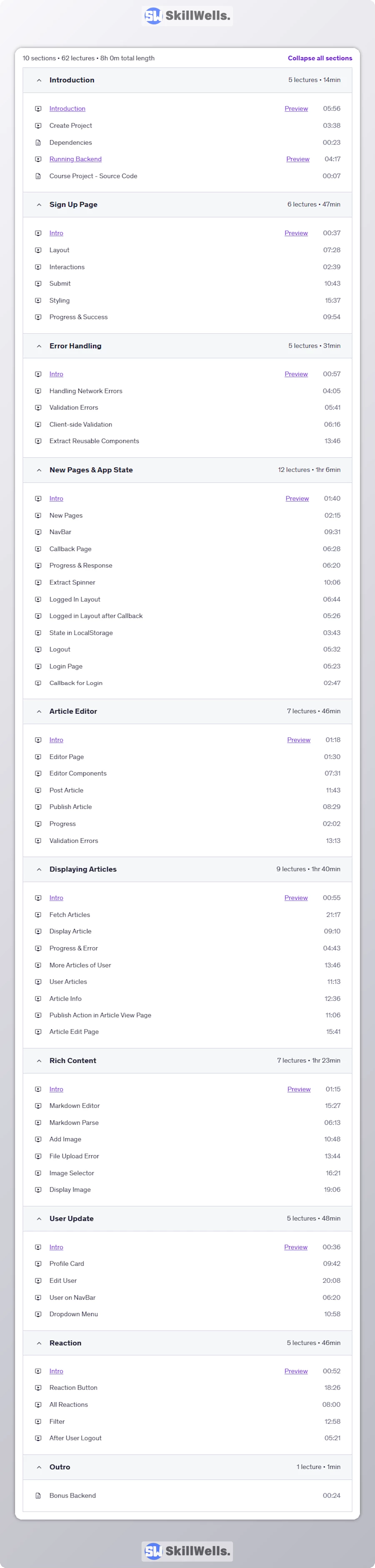Image resolution: width=375 pixels, height=1568 pixels.
Task: Open Preview for the Sign Up Page Intro
Action: point(296,233)
